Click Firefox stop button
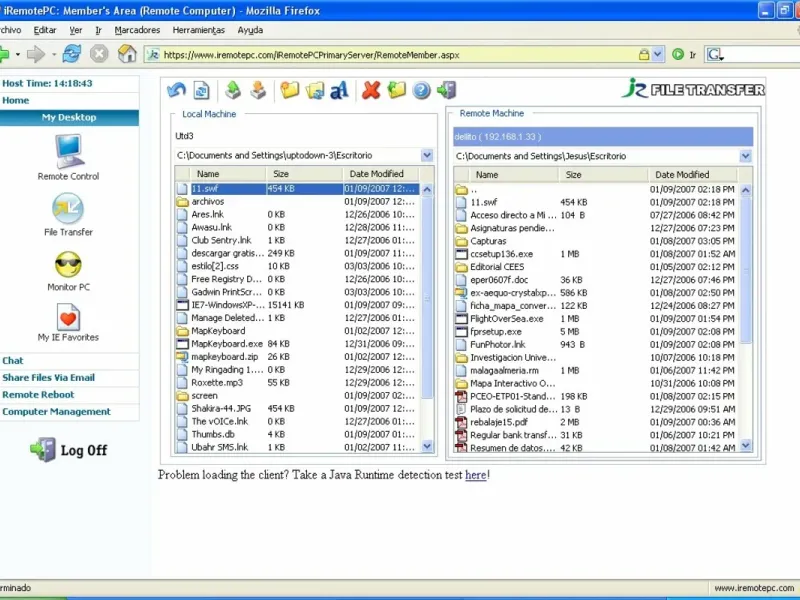Screen dimensions: 800x600 tap(99, 54)
